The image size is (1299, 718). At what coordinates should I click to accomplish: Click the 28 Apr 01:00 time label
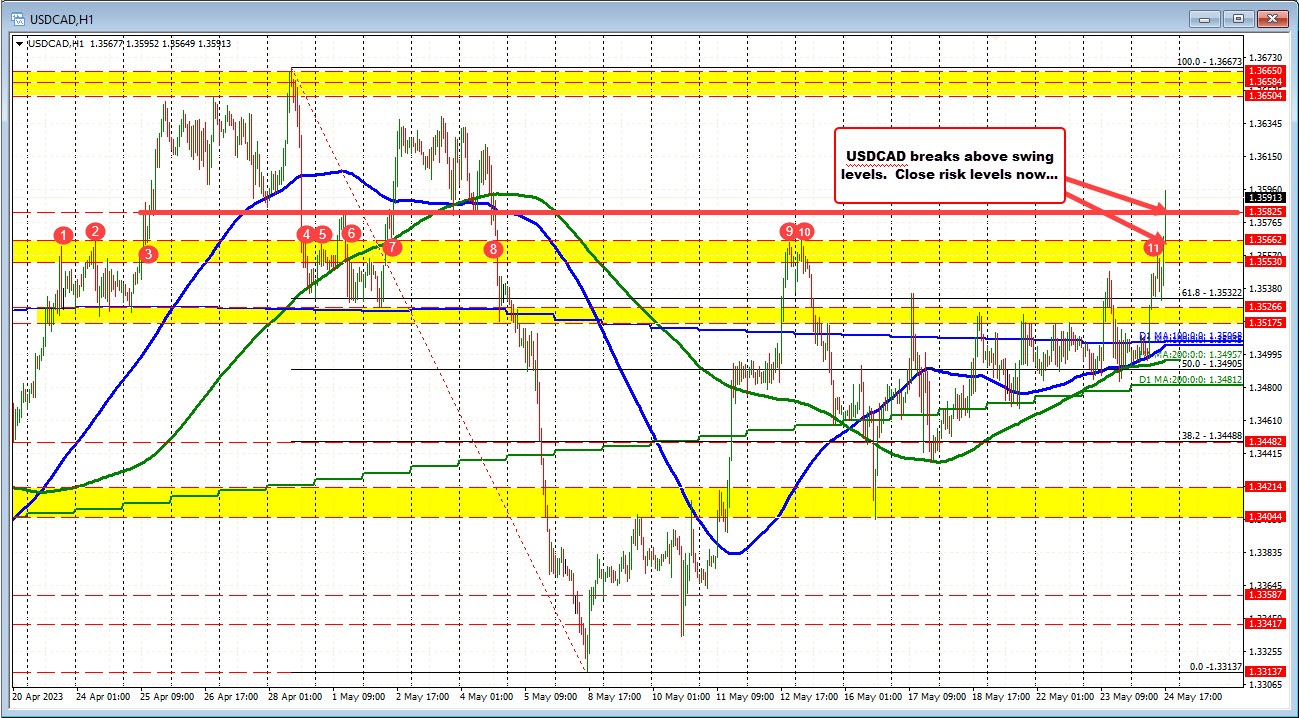(296, 695)
